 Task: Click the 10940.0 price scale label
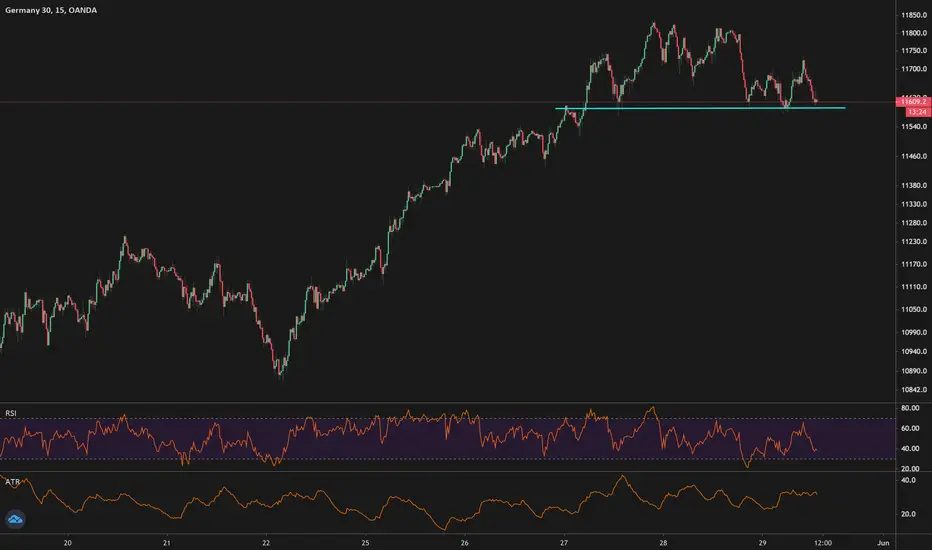coord(914,351)
